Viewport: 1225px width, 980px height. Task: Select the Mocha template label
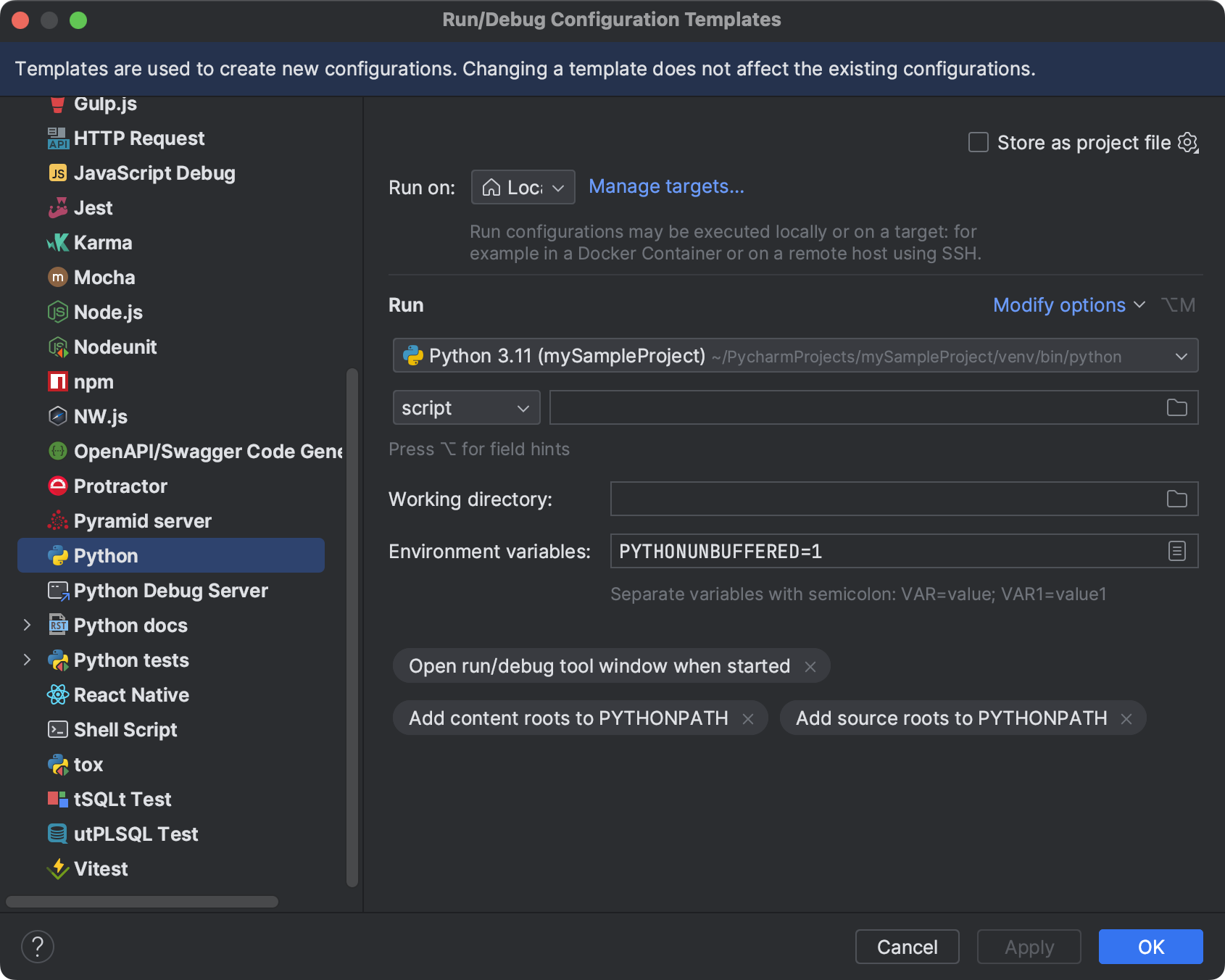104,278
